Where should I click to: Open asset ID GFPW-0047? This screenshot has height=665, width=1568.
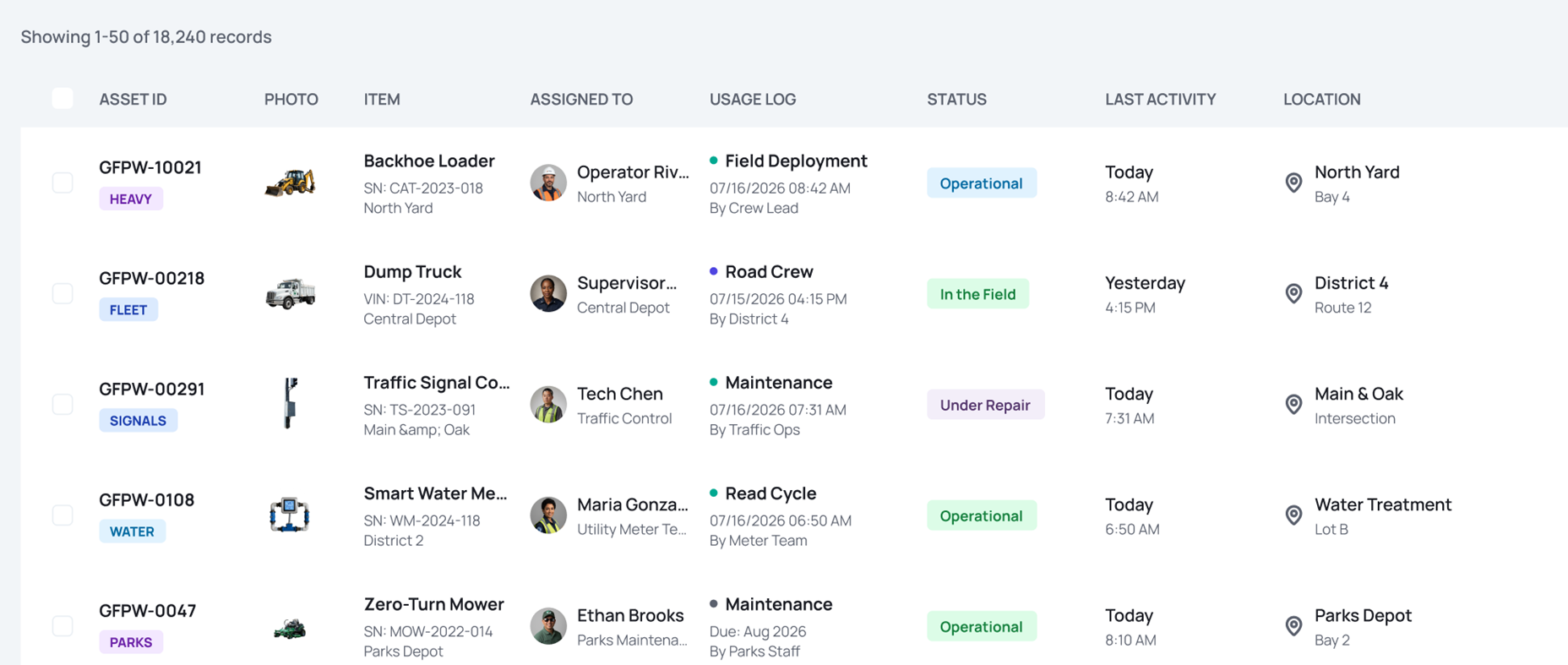click(147, 610)
